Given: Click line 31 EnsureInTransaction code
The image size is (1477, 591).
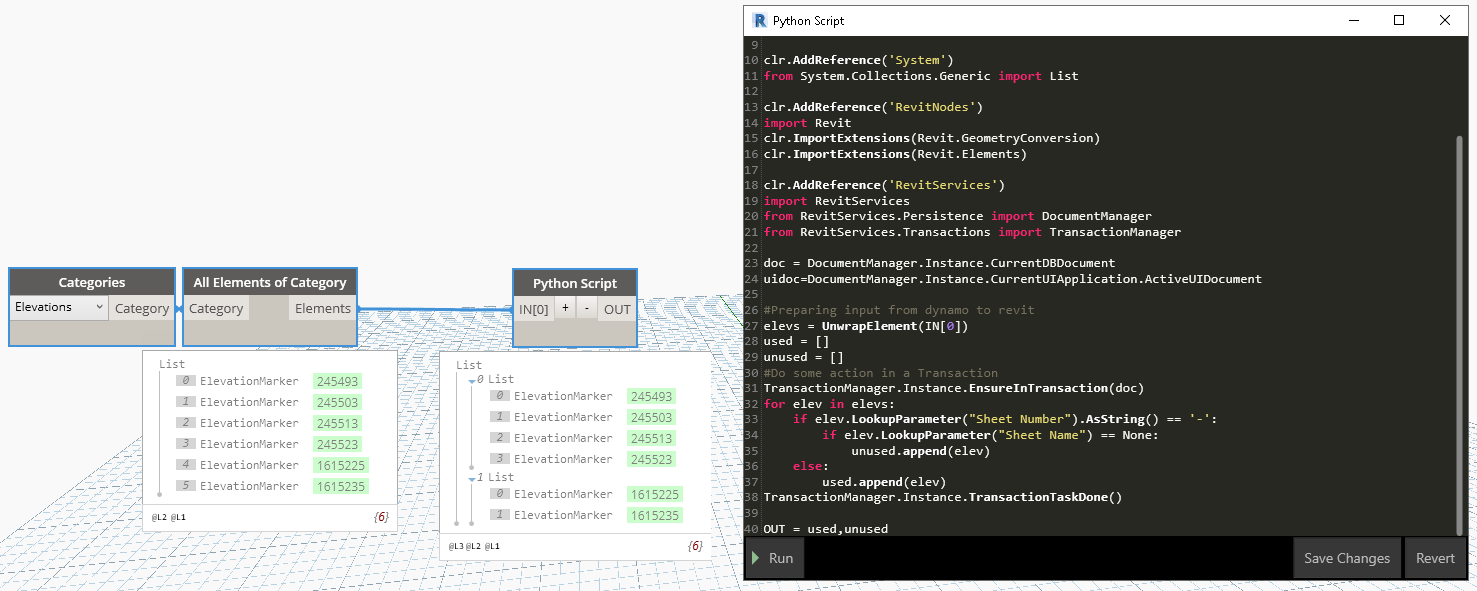Looking at the screenshot, I should point(954,388).
